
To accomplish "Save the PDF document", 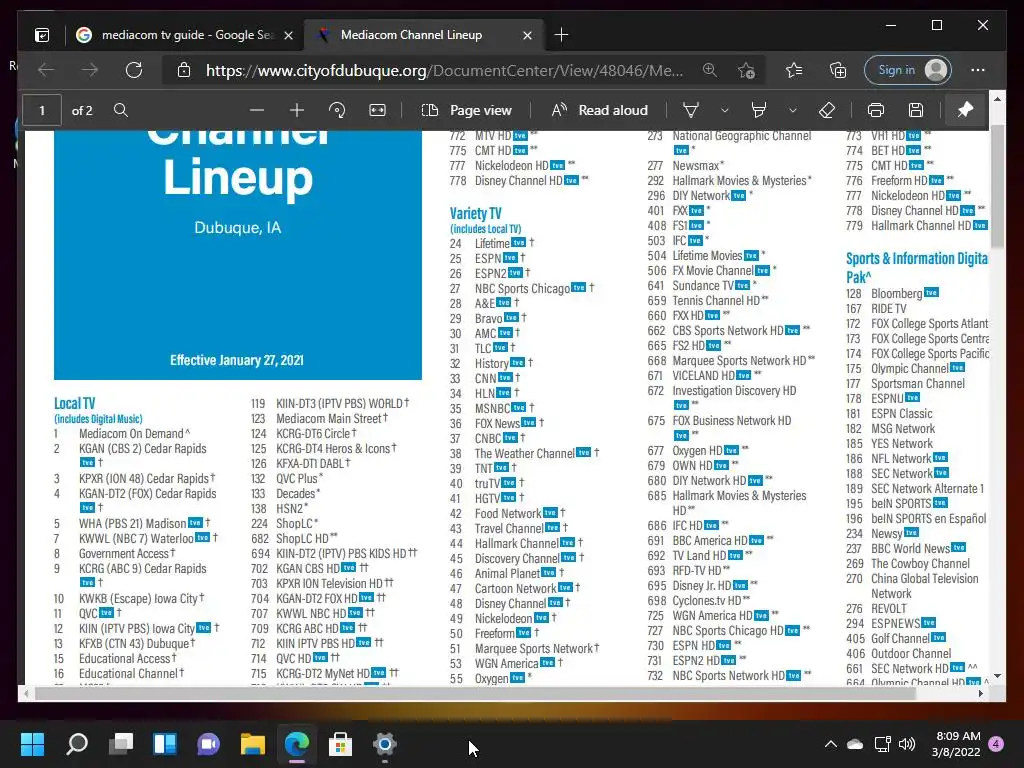I will tap(916, 110).
